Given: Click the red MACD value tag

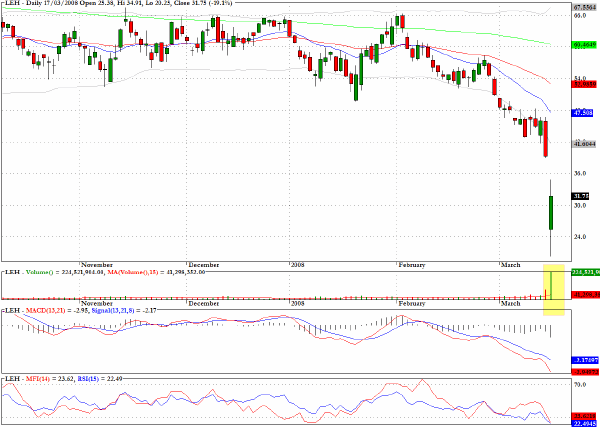Looking at the screenshot, I should (x=583, y=372).
